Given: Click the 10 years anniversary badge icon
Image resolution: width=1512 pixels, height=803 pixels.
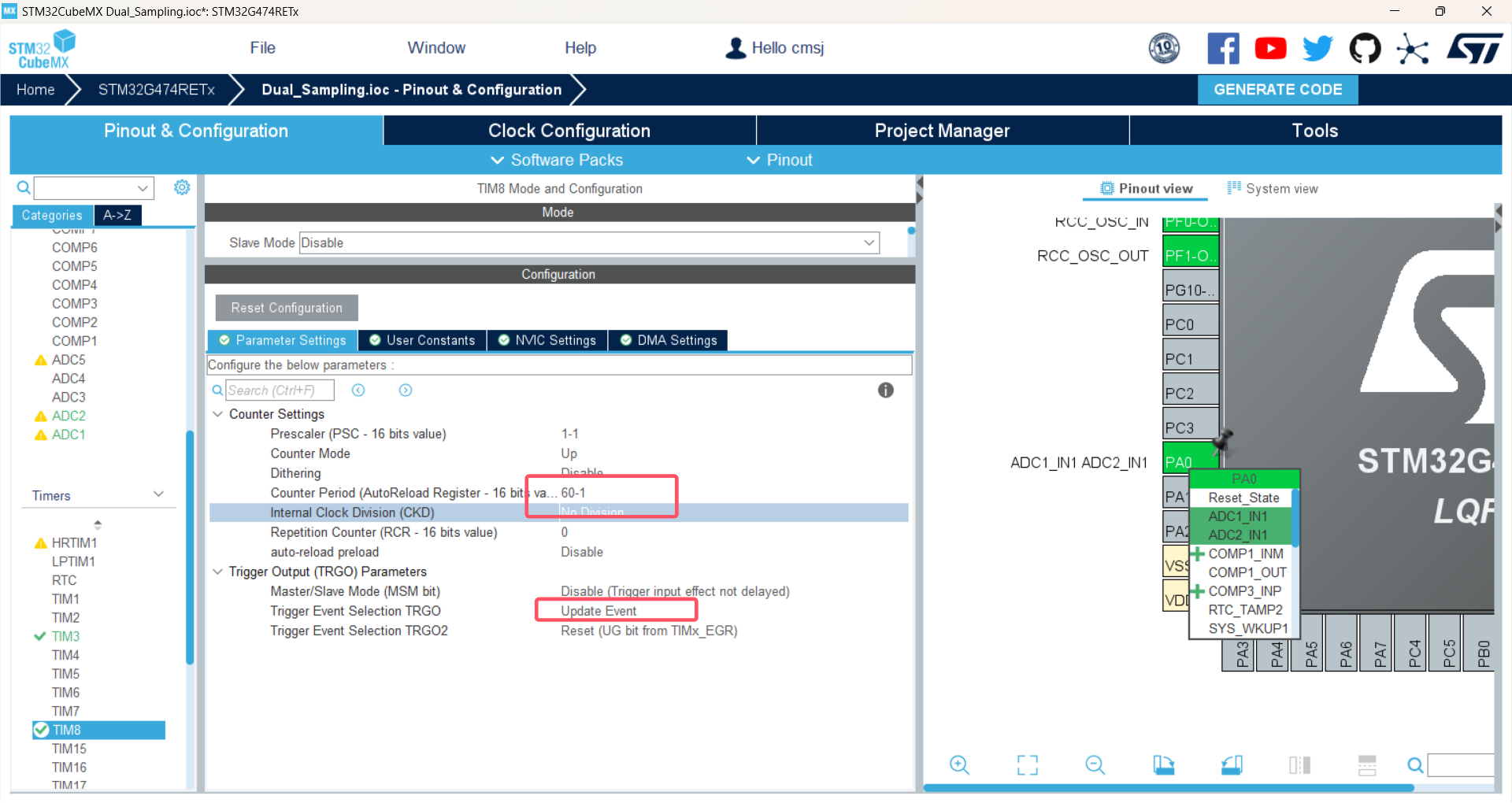Looking at the screenshot, I should (1164, 49).
